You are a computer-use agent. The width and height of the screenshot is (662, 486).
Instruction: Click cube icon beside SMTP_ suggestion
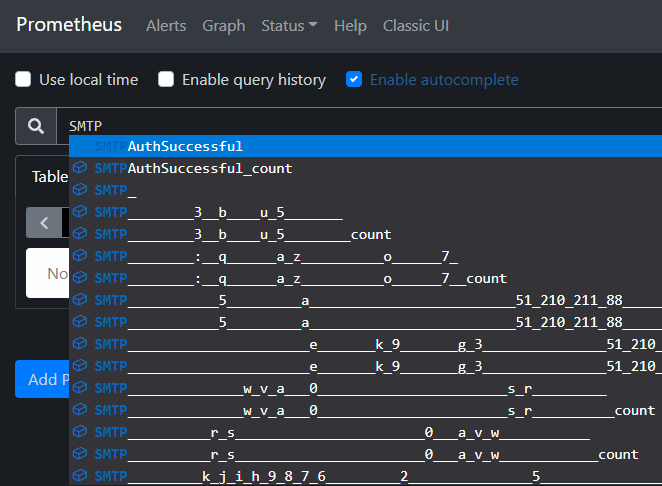pos(80,190)
